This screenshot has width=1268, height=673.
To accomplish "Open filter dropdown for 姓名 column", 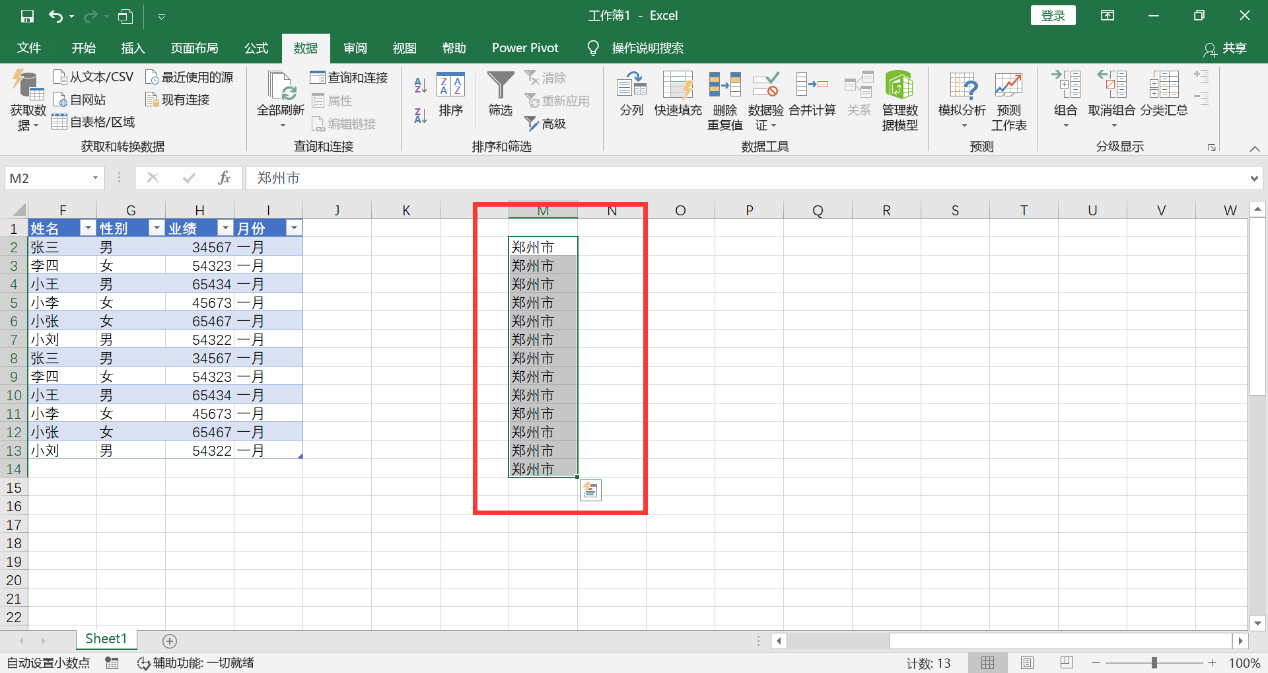I will tap(87, 228).
